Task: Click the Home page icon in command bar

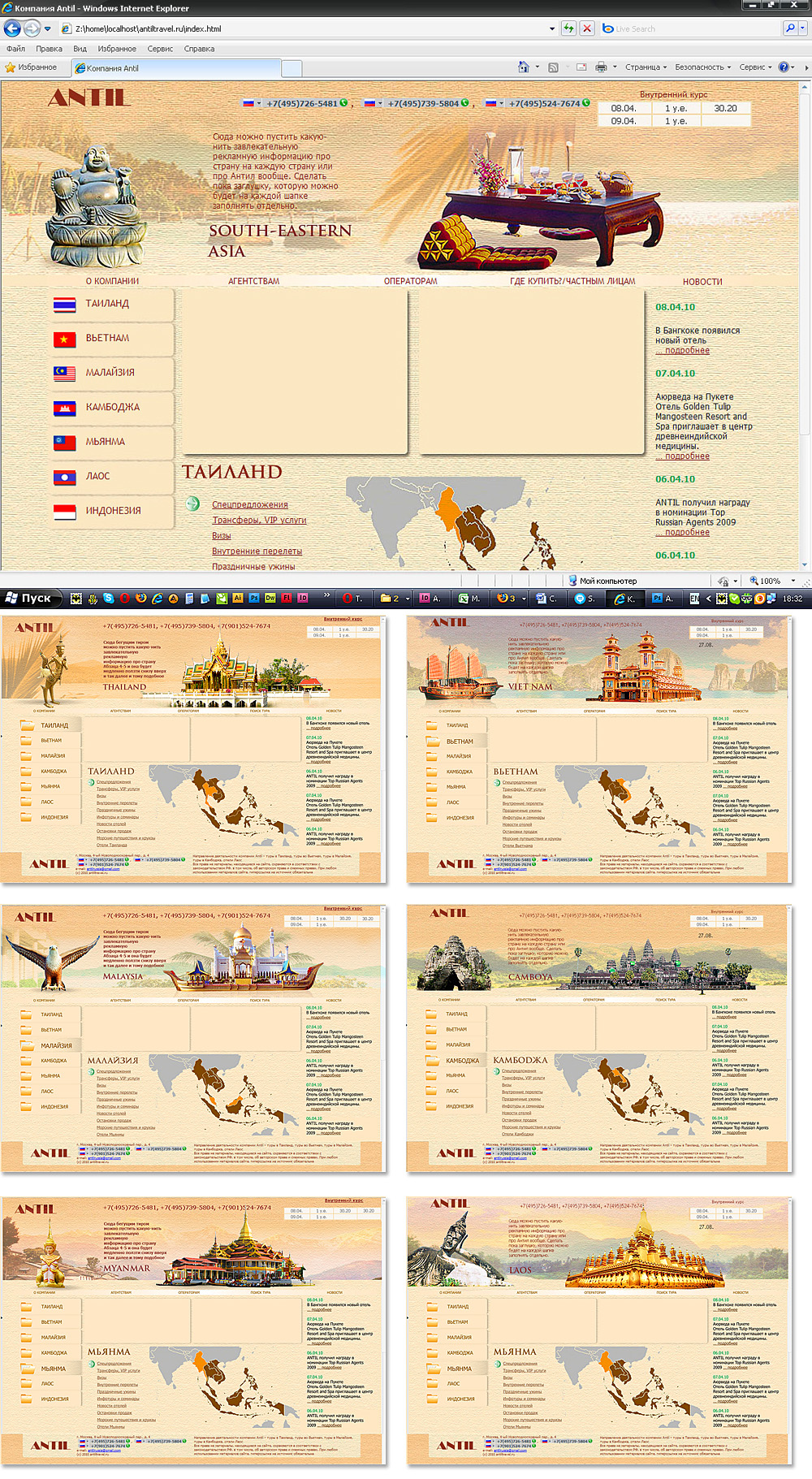Action: (x=524, y=67)
